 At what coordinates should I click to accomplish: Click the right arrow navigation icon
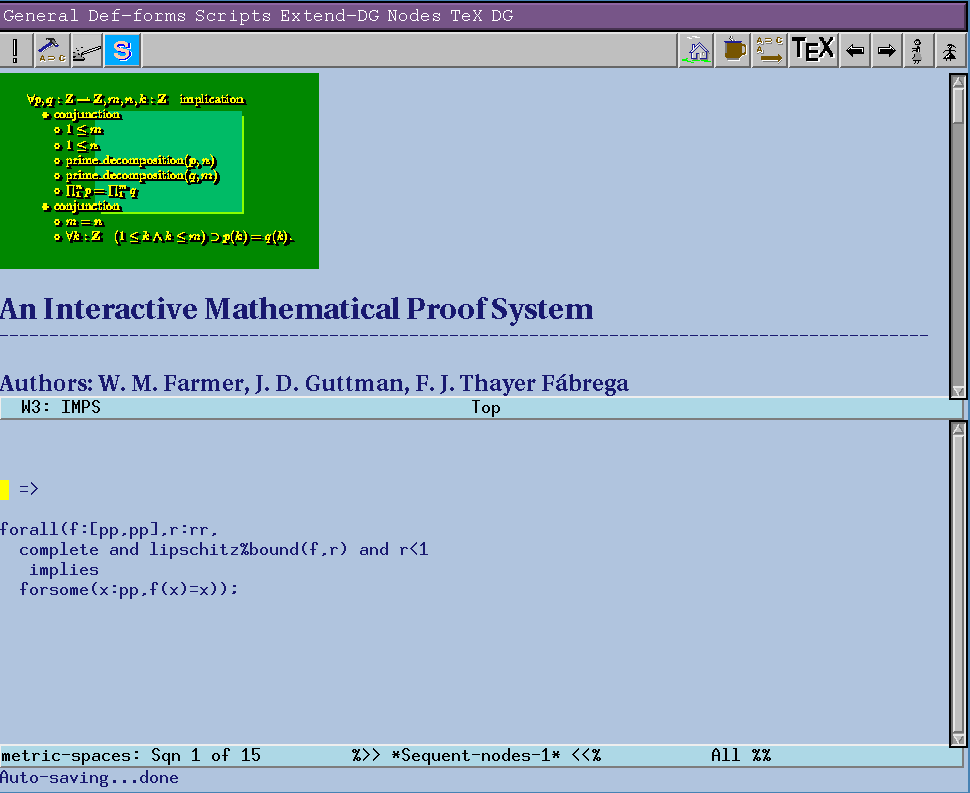886,50
